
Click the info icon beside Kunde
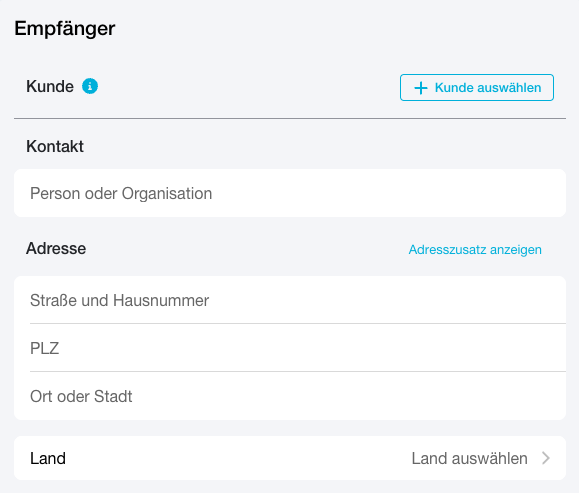(90, 86)
